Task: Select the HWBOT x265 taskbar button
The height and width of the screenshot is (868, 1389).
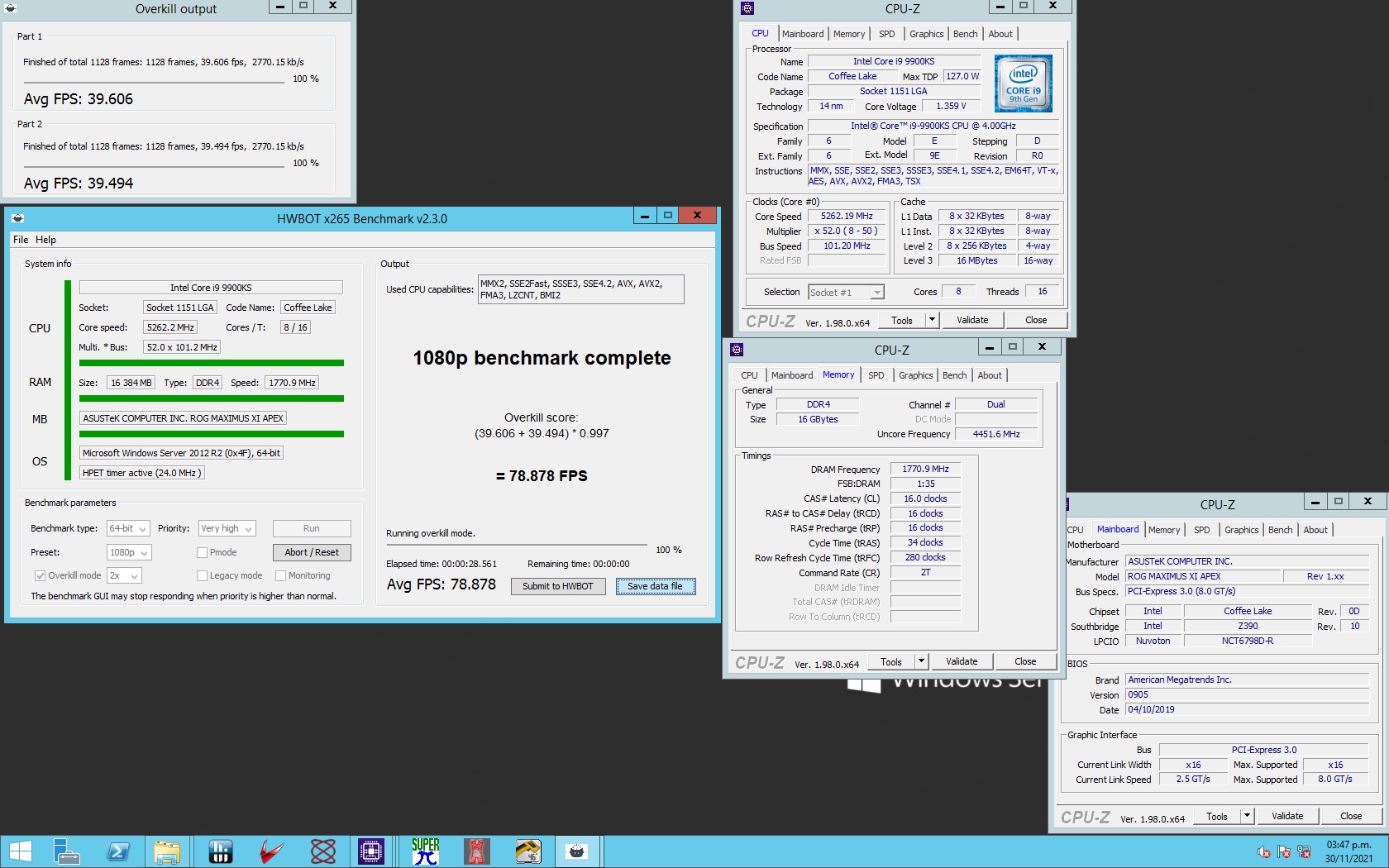Action: [576, 851]
